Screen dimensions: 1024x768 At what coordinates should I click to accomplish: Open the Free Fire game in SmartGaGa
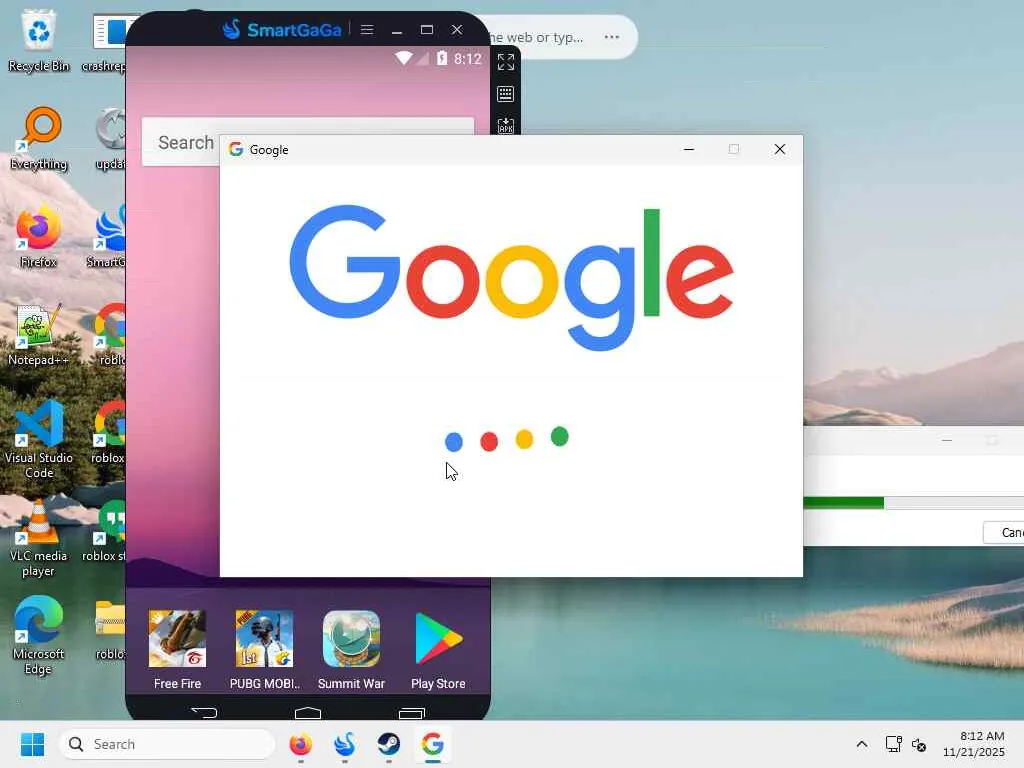(x=177, y=639)
